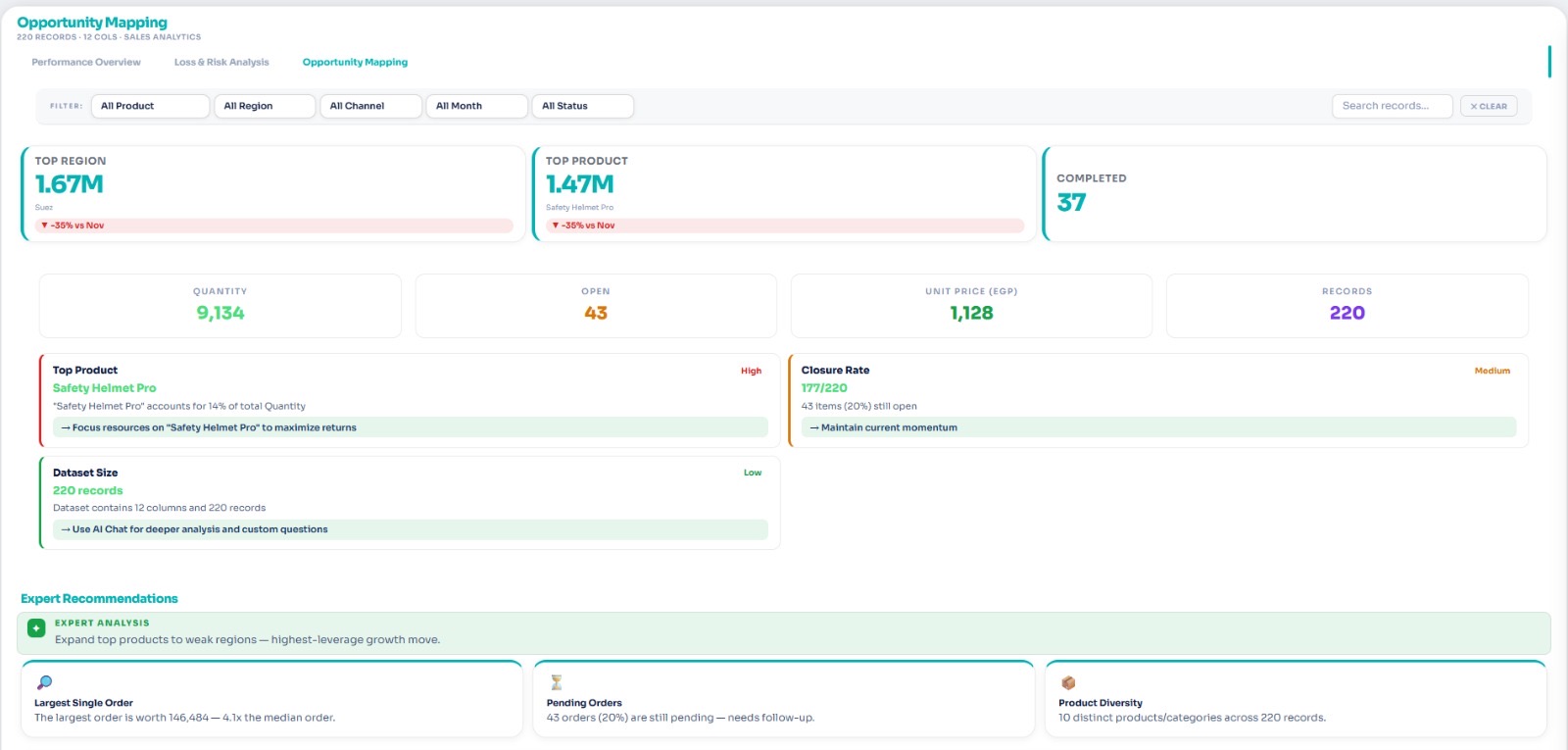The image size is (1568, 750).
Task: Click the Expert Recommendations heading
Action: tap(99, 598)
